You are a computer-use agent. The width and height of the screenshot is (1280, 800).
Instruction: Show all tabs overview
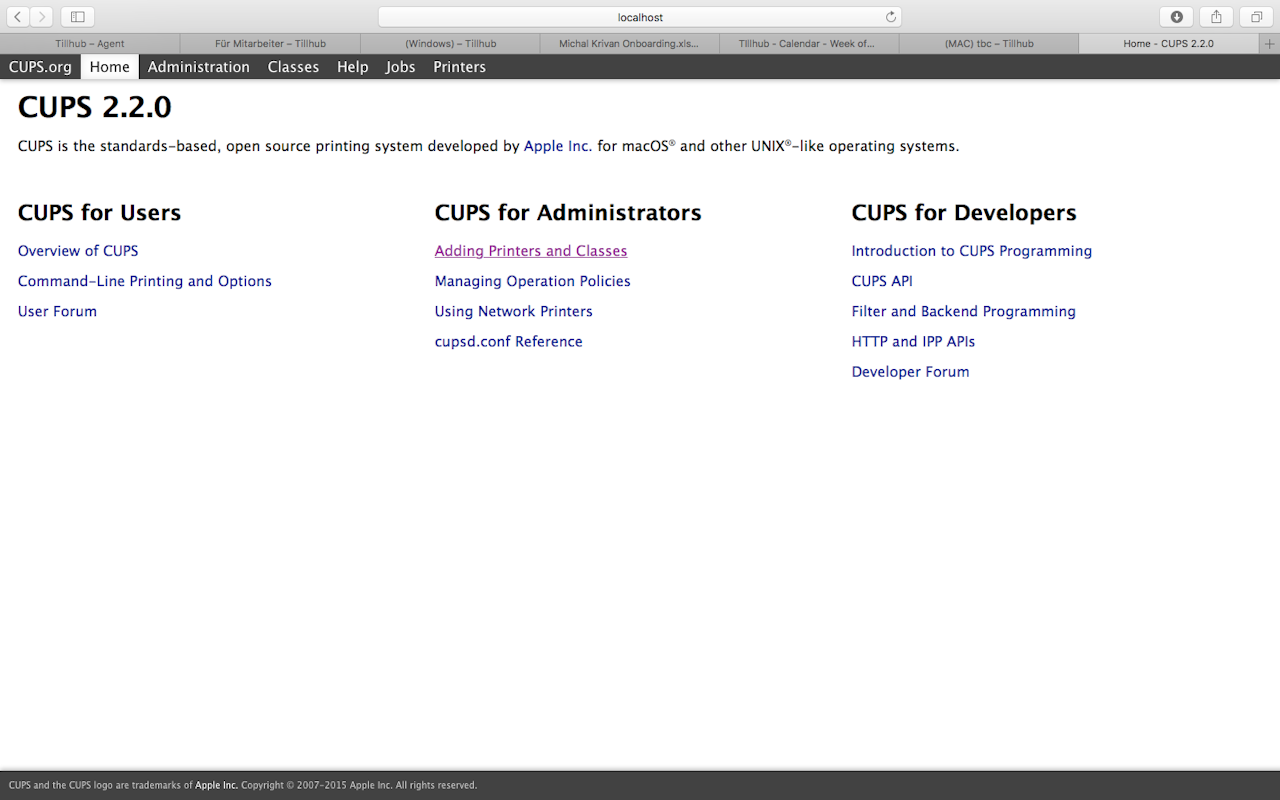click(1257, 17)
